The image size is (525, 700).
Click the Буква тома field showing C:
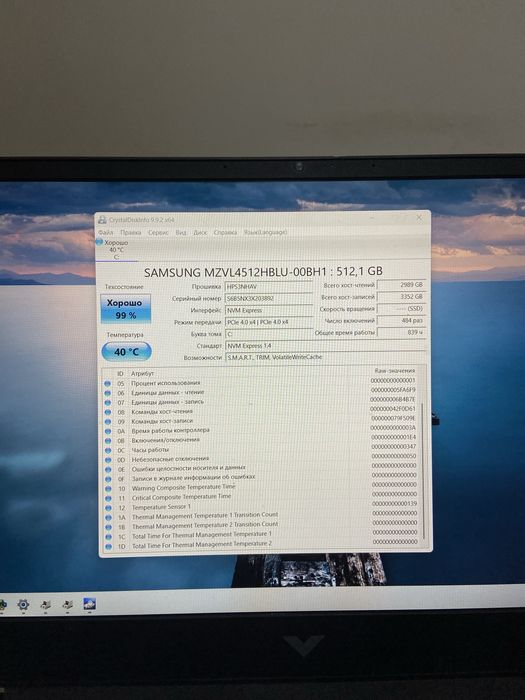tap(269, 334)
